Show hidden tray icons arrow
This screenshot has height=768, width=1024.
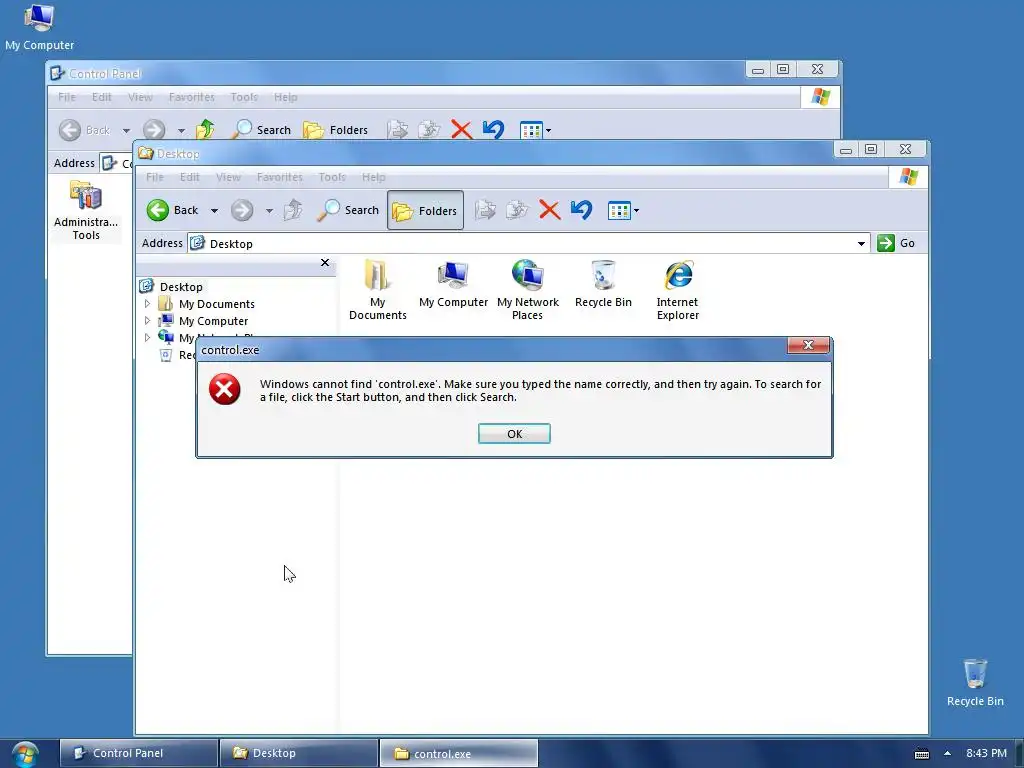click(x=947, y=753)
